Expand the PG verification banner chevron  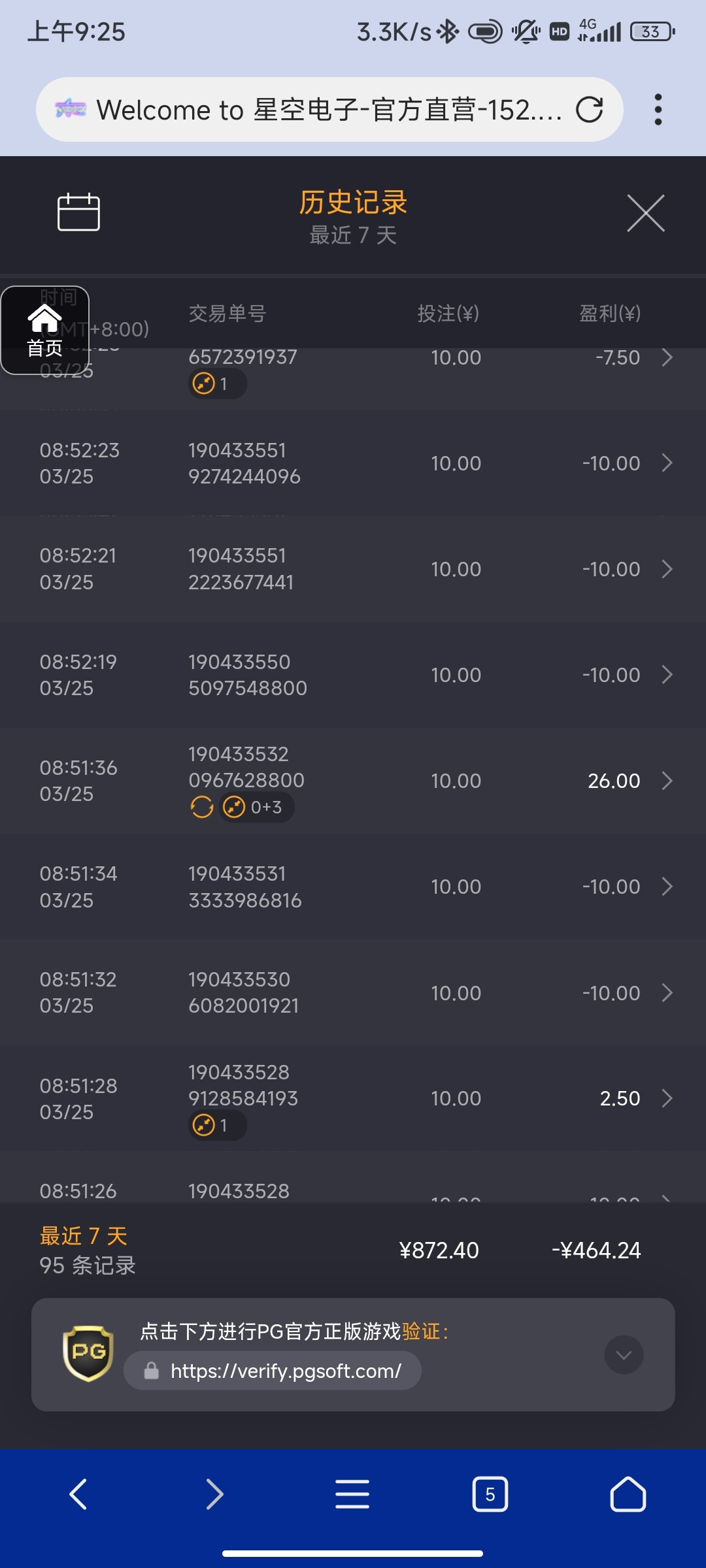point(624,1354)
